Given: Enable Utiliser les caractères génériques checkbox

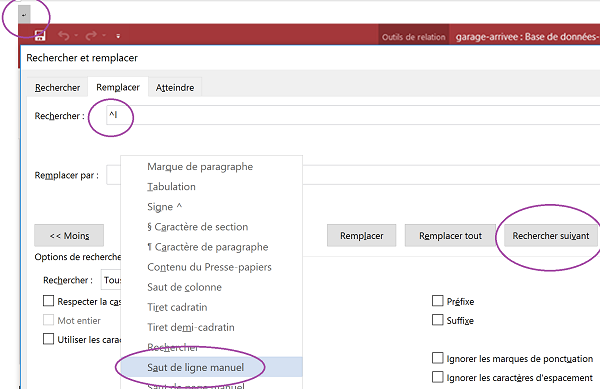Looking at the screenshot, I should [49, 339].
